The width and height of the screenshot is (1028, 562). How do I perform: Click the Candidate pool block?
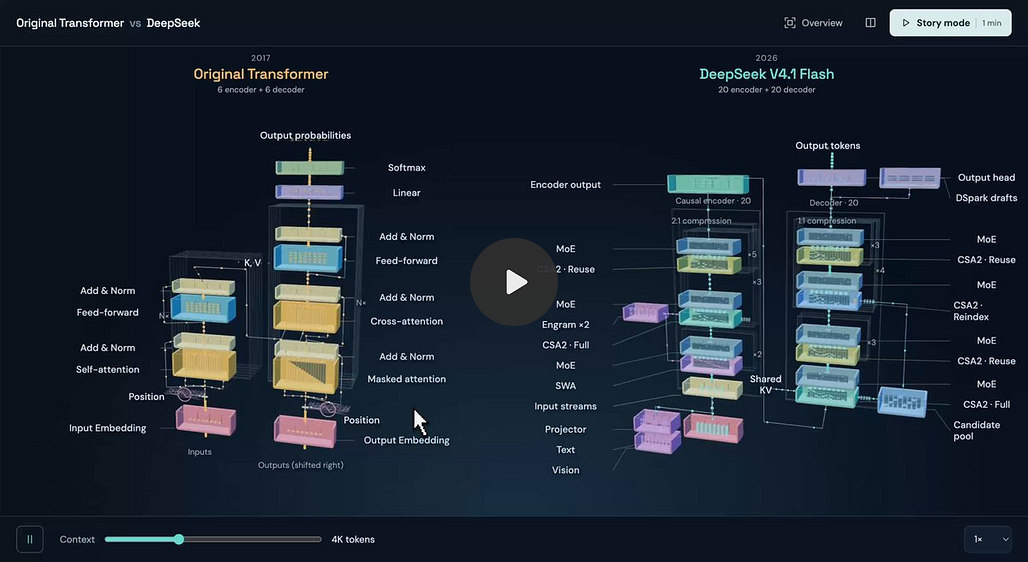pyautogui.click(x=902, y=401)
